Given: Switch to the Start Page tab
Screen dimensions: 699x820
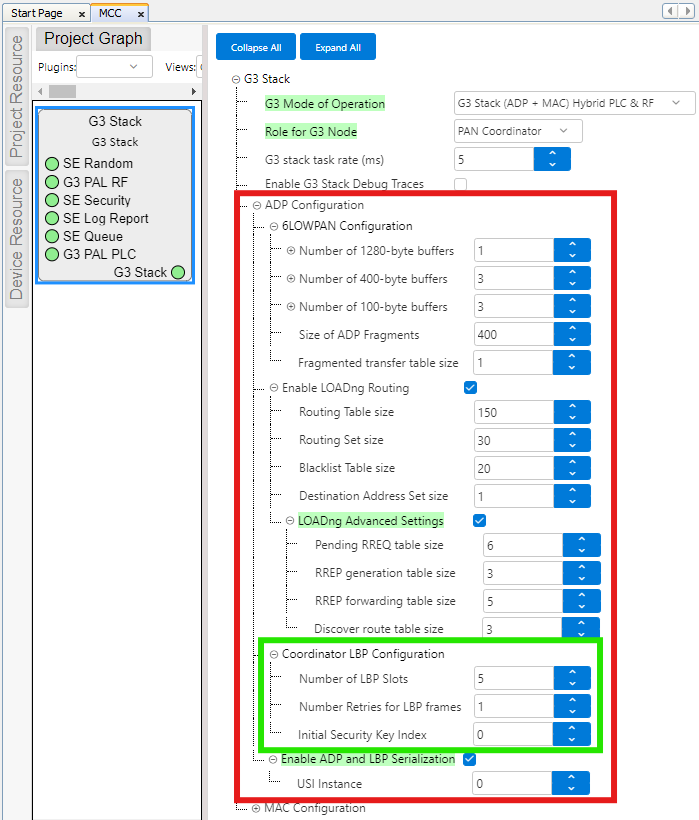Looking at the screenshot, I should (36, 13).
